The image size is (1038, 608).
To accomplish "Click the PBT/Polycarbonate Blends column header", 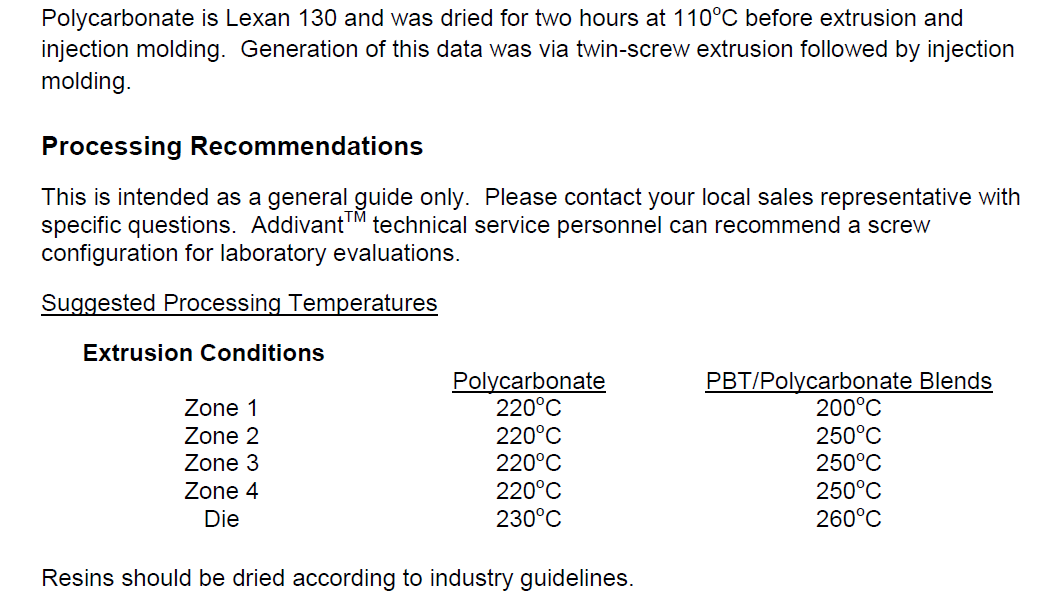I will click(849, 381).
